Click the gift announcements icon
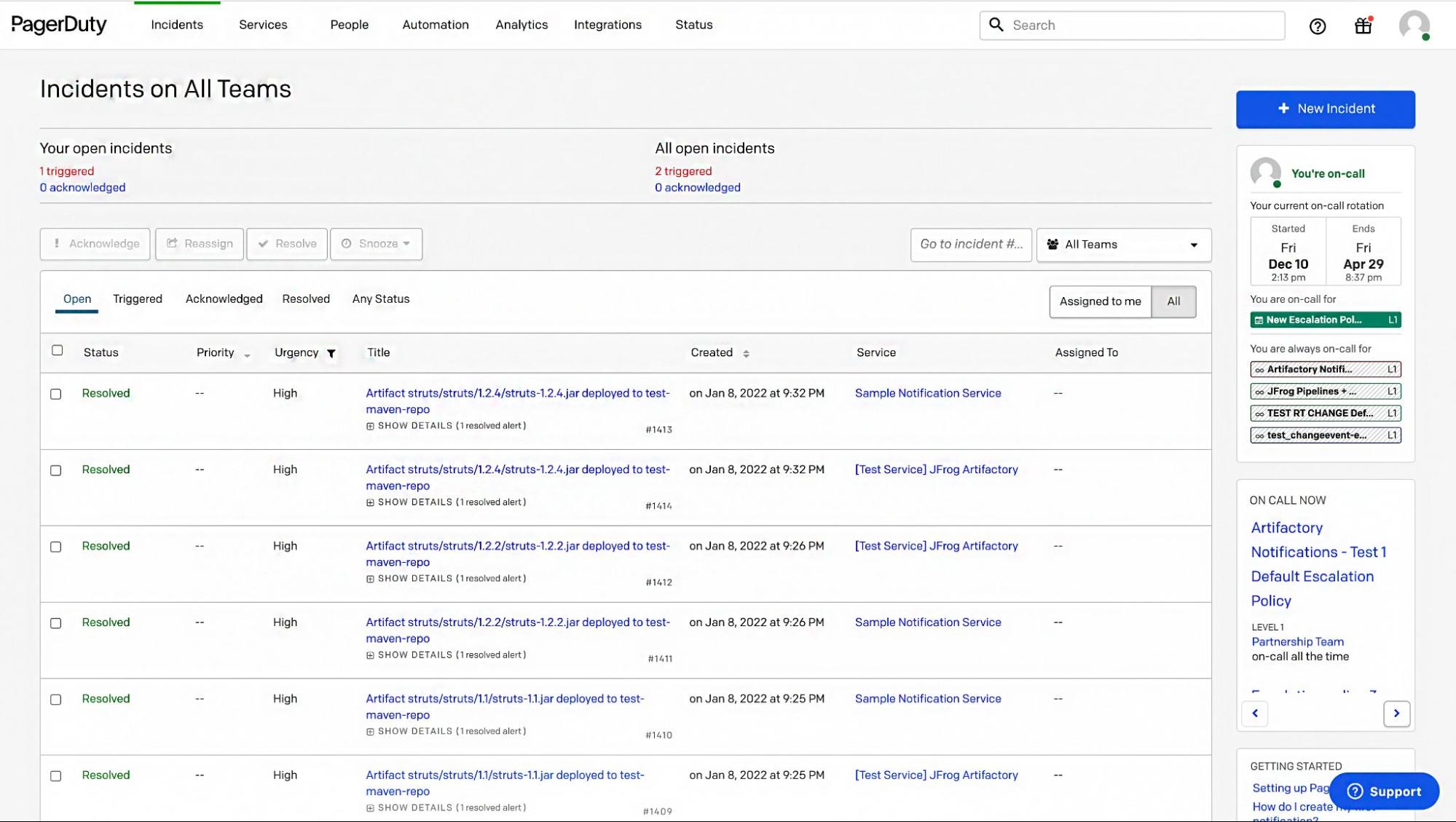Image resolution: width=1456 pixels, height=822 pixels. [1363, 25]
